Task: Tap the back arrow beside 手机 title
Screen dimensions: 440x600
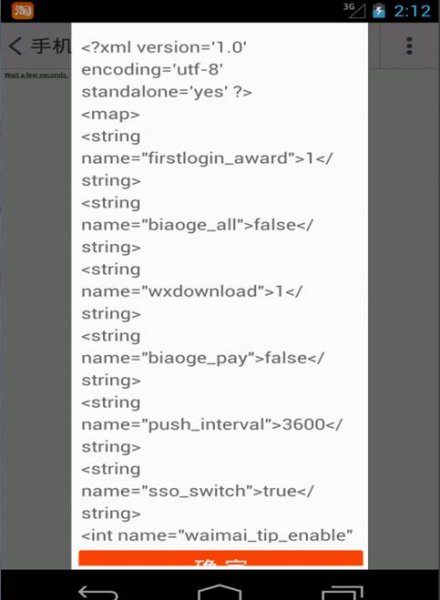Action: coord(15,46)
